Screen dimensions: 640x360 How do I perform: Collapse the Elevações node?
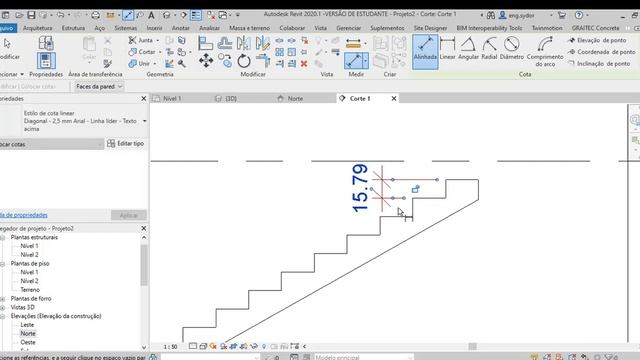point(2,316)
